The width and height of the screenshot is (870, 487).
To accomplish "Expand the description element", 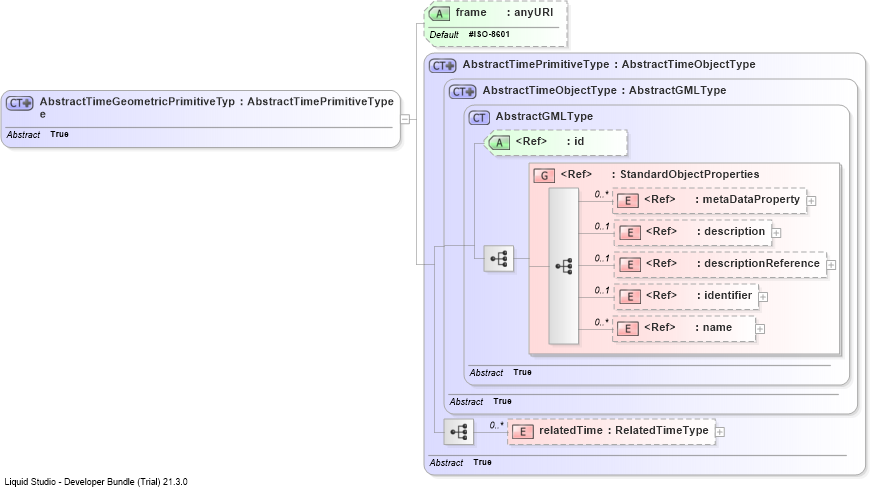I will tap(776, 233).
